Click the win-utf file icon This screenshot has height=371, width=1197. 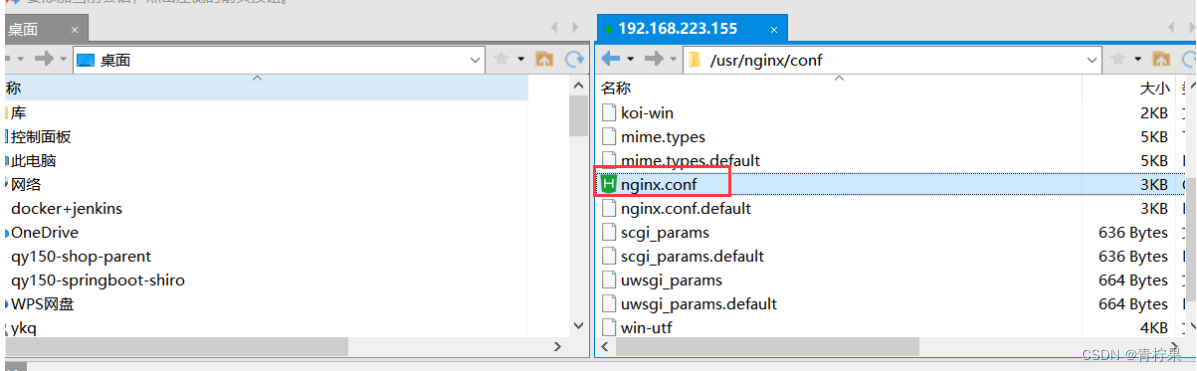tap(608, 328)
